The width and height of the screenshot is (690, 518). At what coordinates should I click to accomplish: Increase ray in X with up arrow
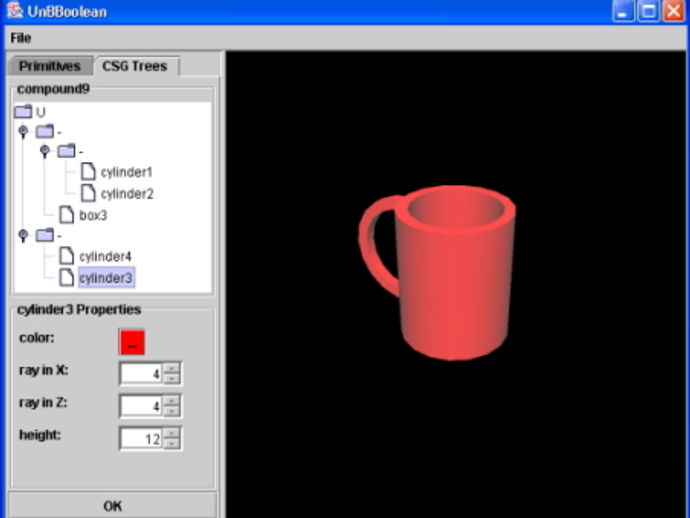(x=172, y=368)
